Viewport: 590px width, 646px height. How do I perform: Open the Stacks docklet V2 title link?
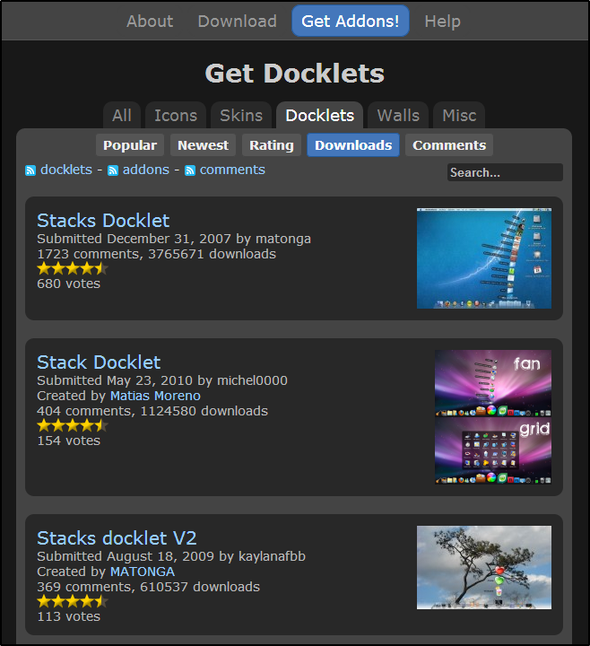click(x=117, y=538)
